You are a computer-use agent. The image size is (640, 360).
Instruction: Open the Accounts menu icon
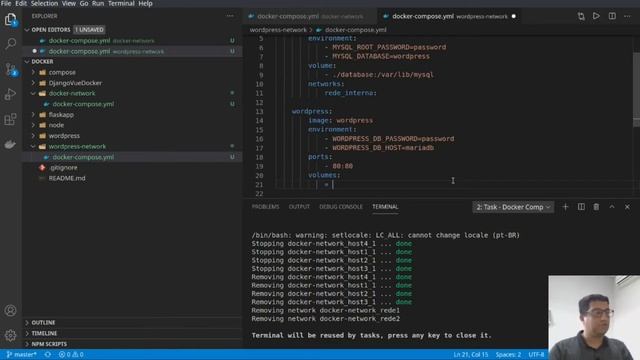[11, 311]
